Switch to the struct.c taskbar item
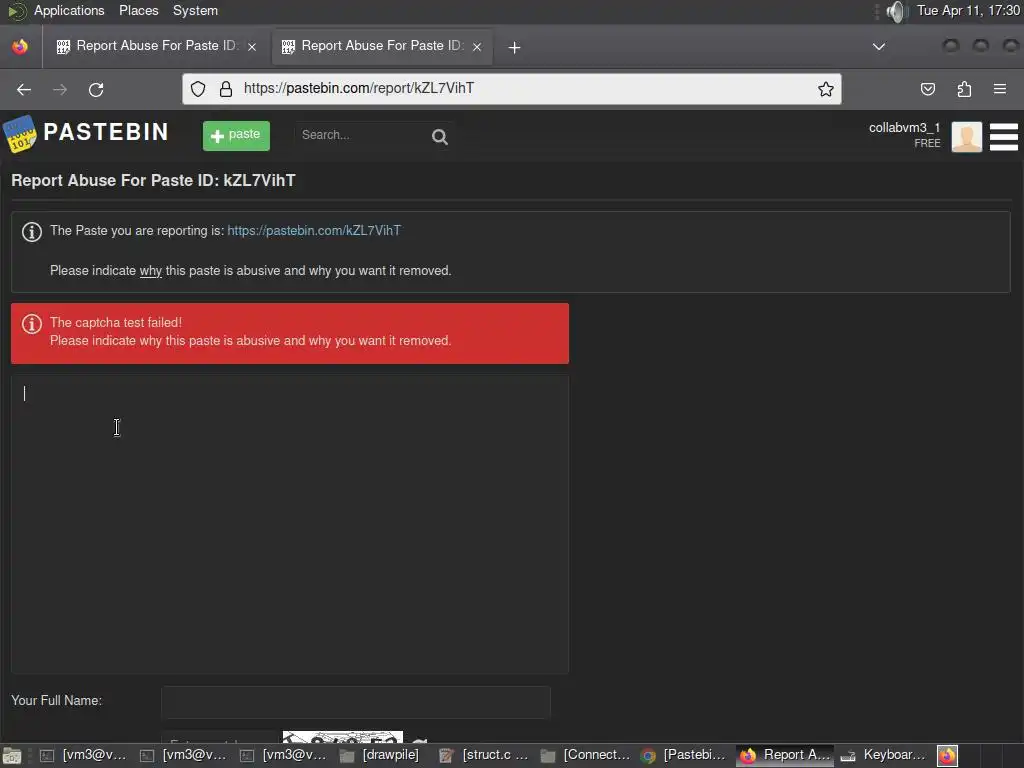 (x=485, y=755)
